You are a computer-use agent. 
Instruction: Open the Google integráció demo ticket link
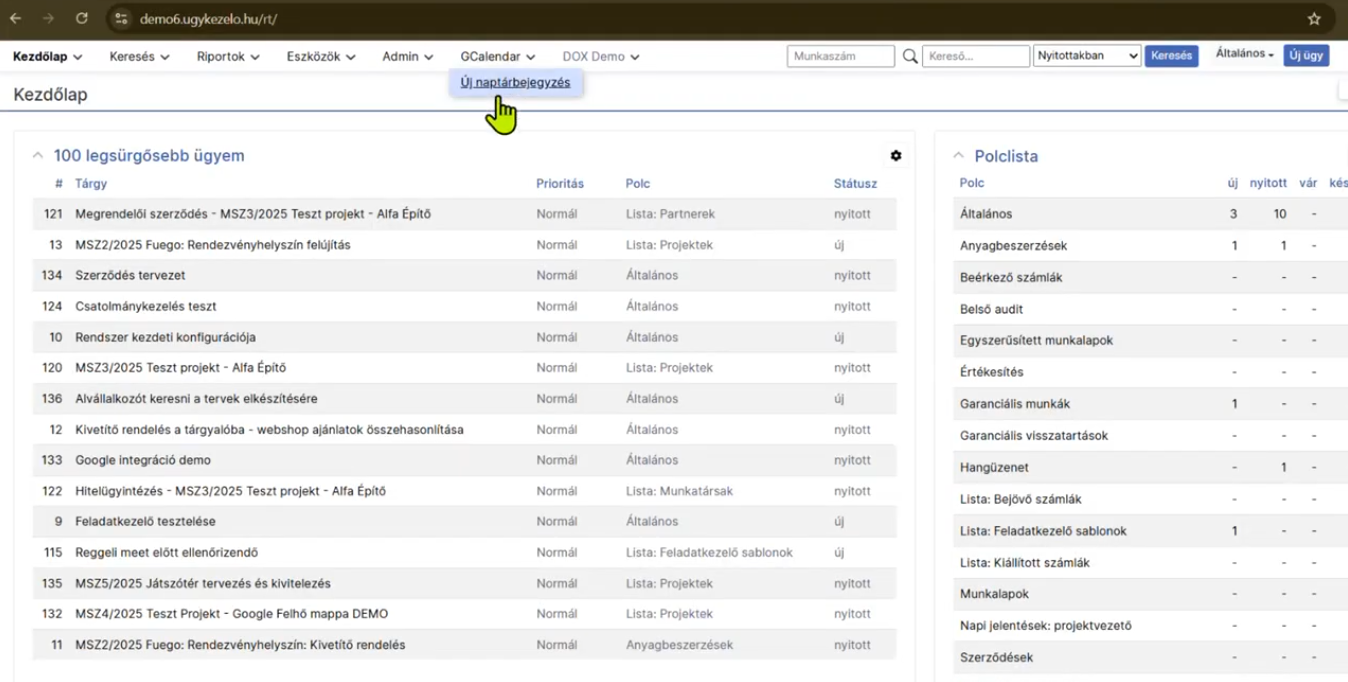click(142, 460)
